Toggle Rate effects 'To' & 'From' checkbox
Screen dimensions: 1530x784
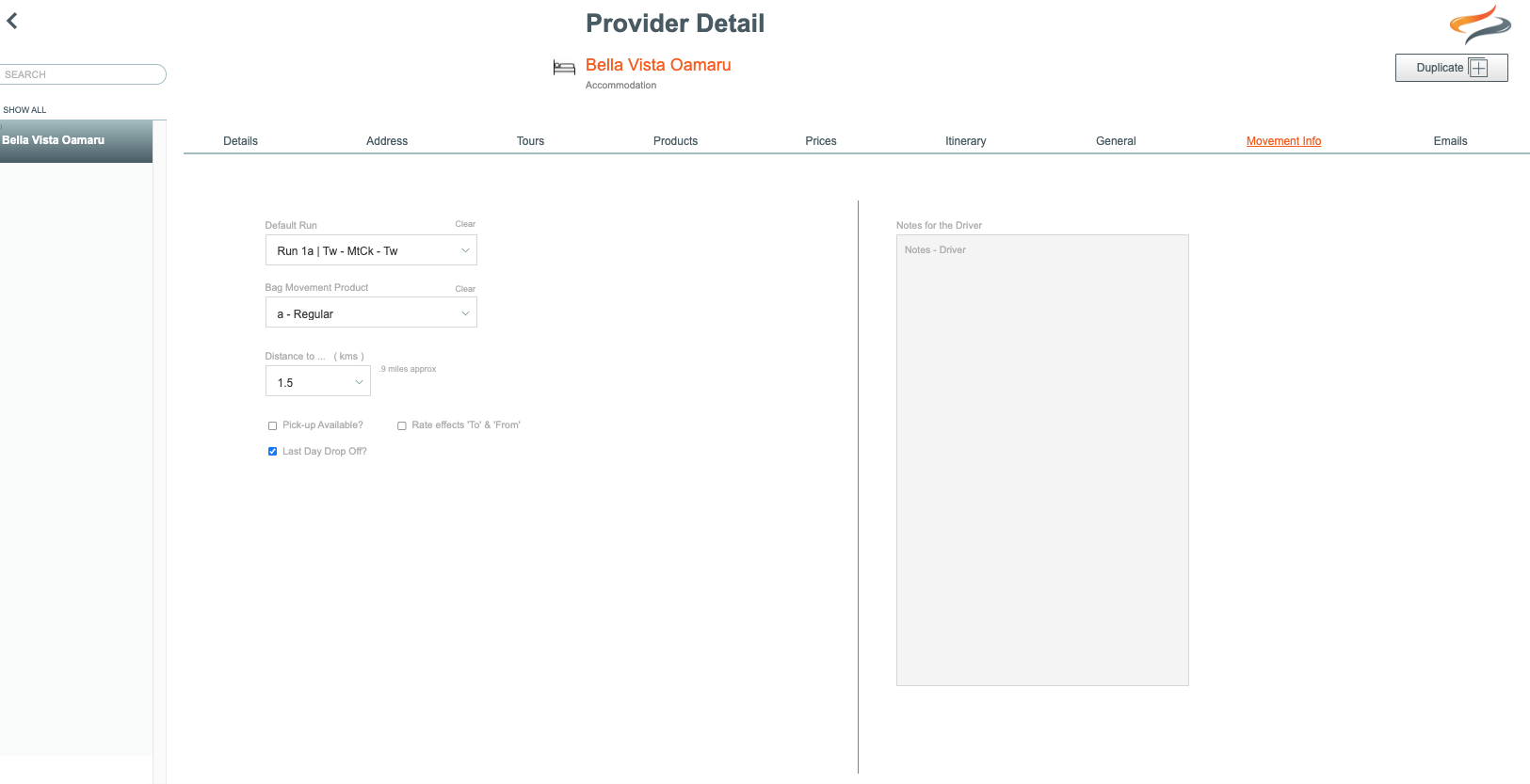click(402, 425)
